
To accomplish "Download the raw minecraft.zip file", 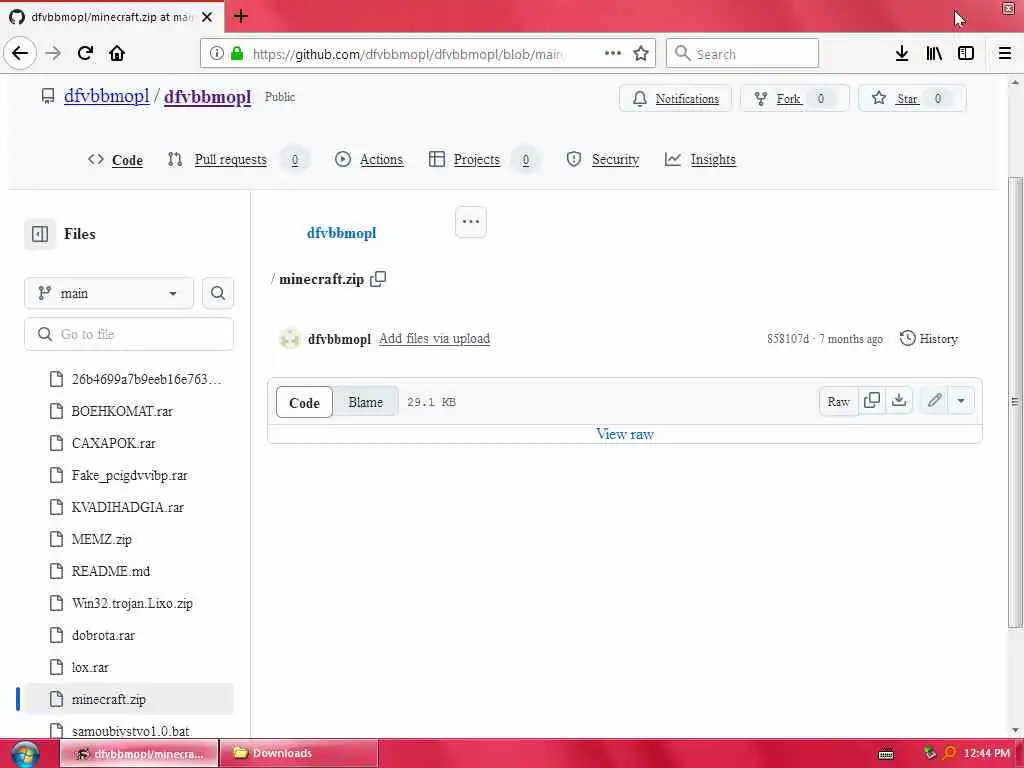I will point(899,401).
